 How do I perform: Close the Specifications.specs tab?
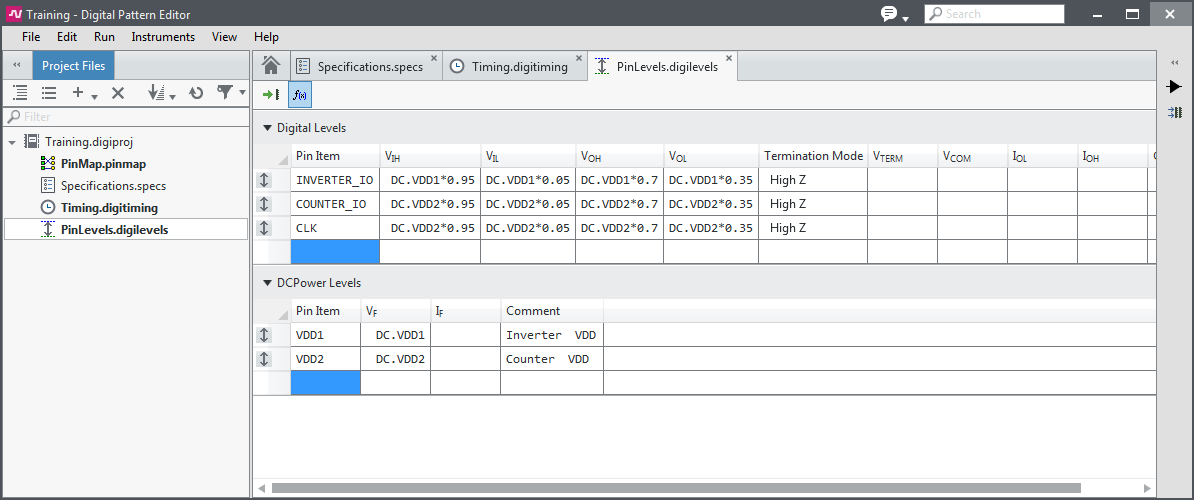point(434,58)
